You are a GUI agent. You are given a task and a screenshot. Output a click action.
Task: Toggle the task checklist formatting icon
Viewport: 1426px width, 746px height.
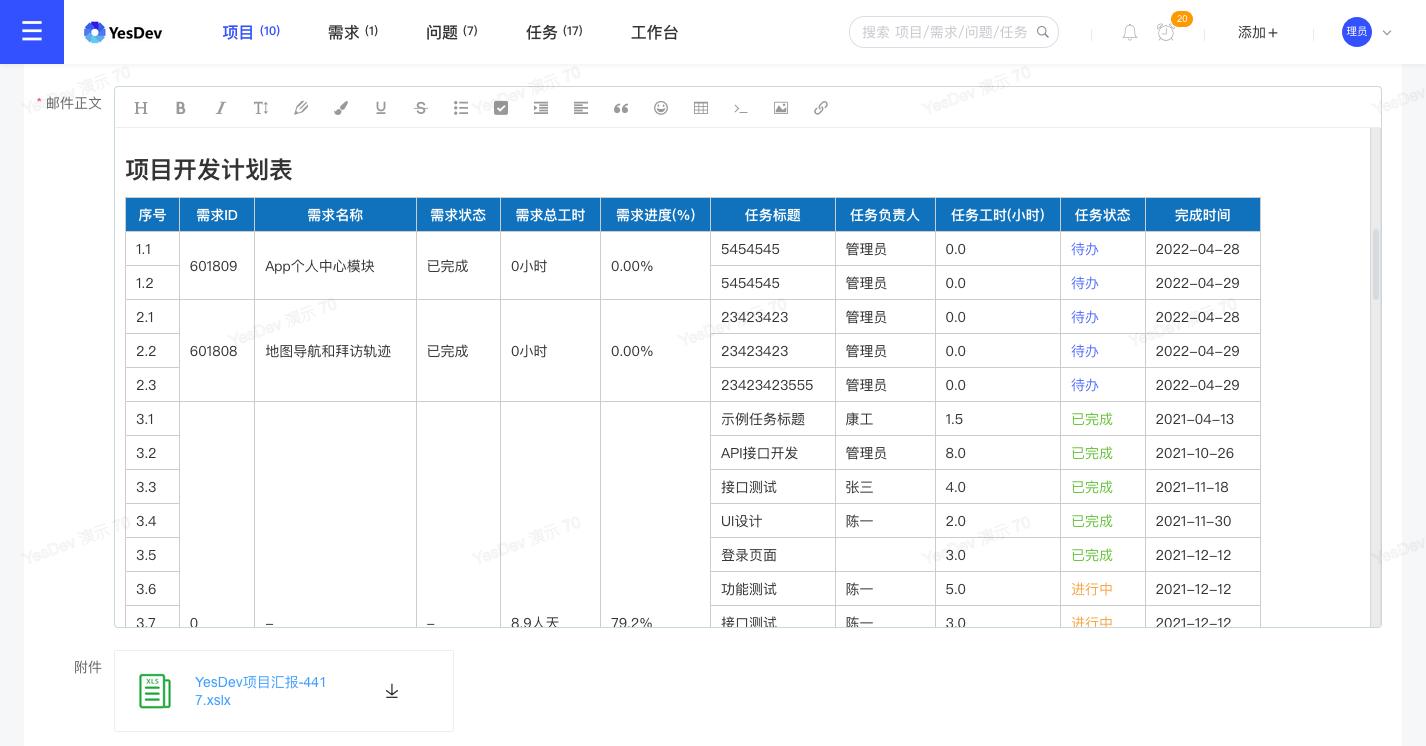501,107
